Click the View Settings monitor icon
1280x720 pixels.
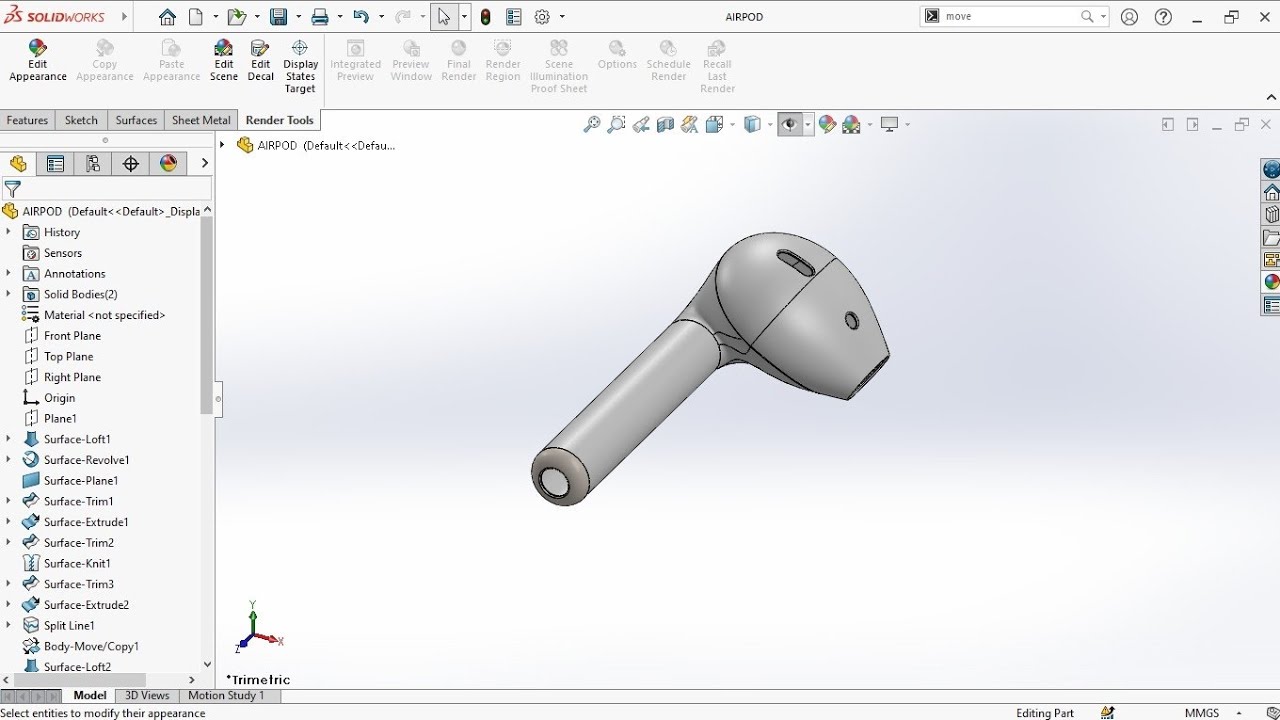point(889,124)
